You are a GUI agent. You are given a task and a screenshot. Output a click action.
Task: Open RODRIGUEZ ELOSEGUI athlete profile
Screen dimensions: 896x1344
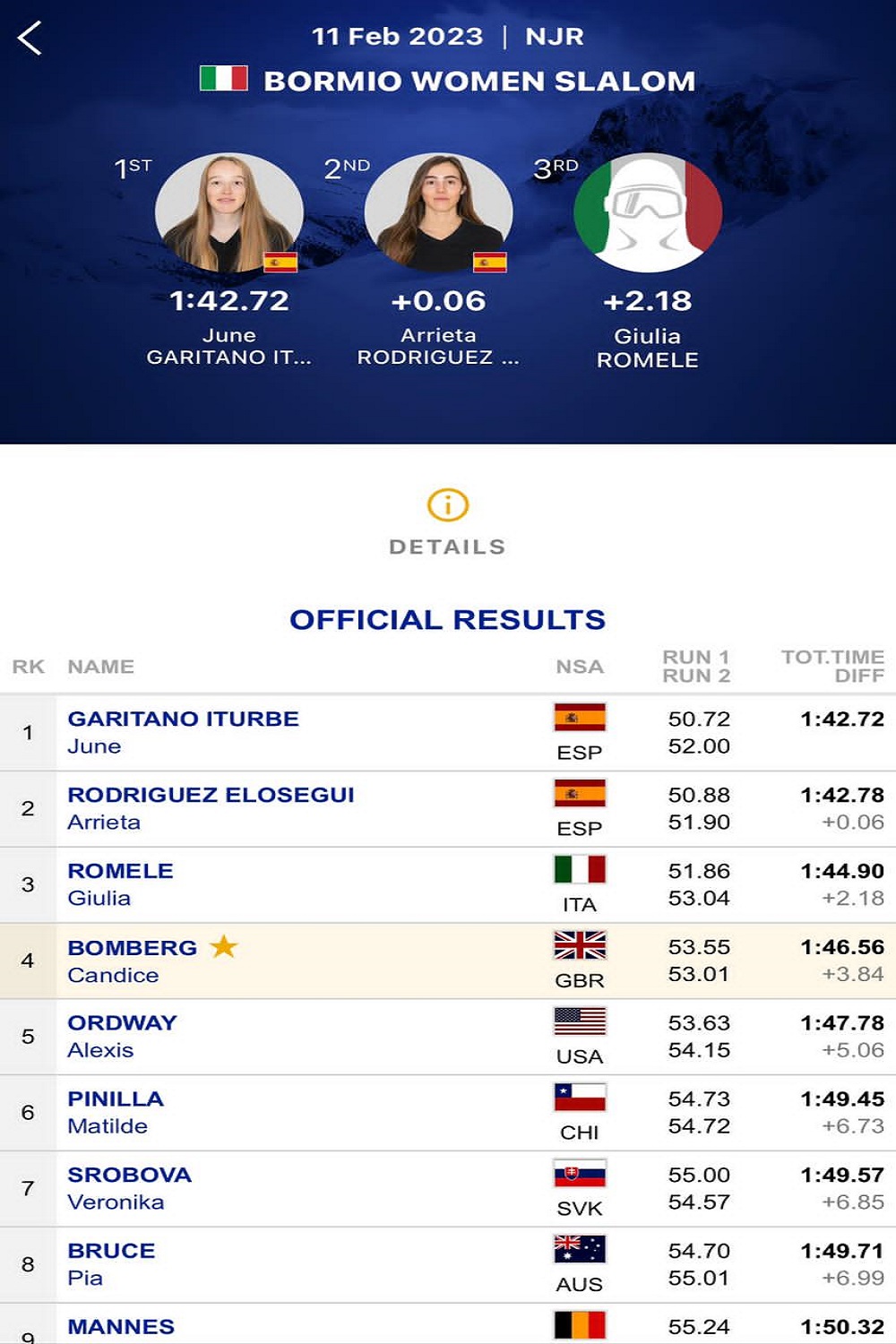point(211,795)
